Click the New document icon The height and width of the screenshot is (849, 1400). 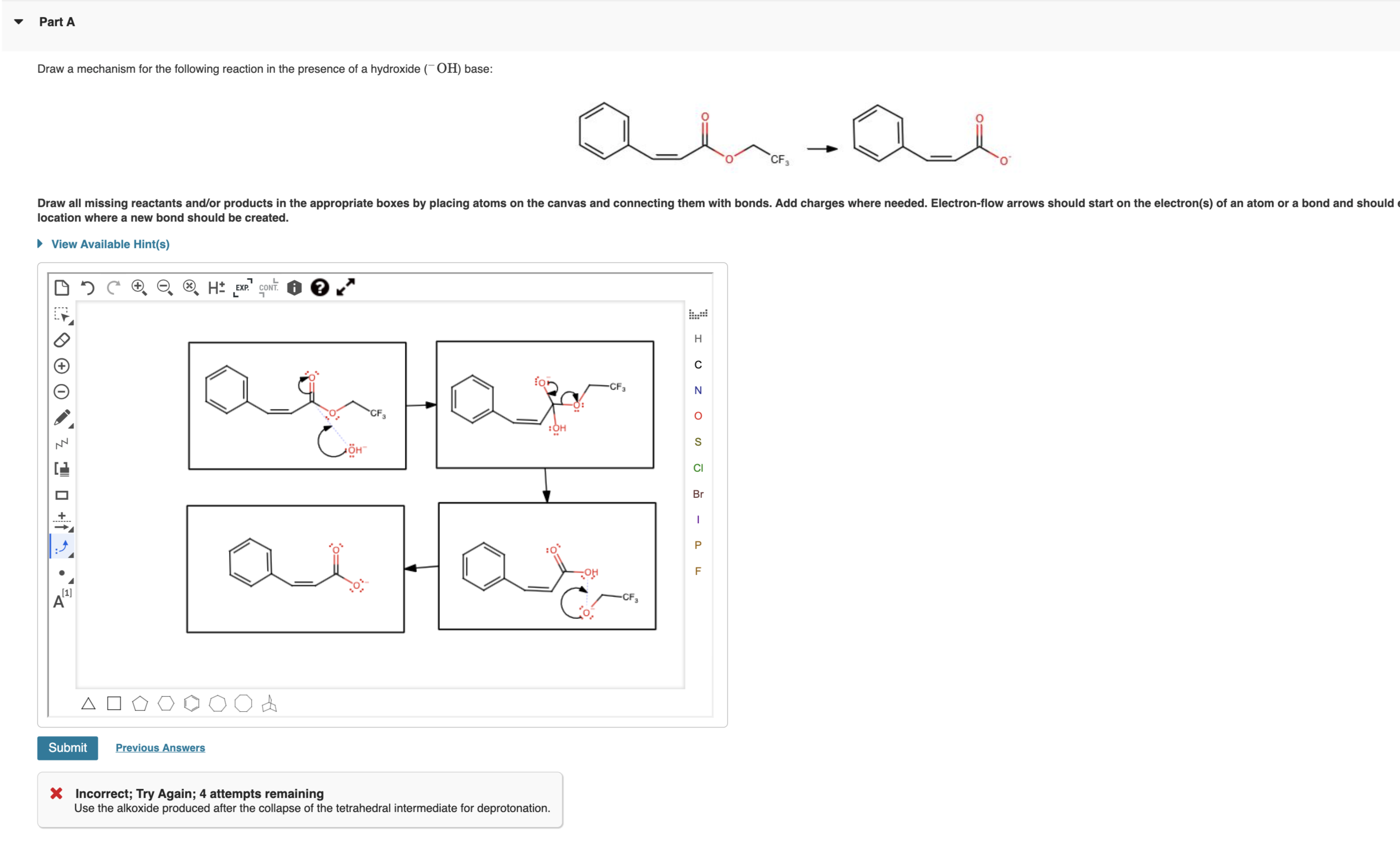[61, 288]
